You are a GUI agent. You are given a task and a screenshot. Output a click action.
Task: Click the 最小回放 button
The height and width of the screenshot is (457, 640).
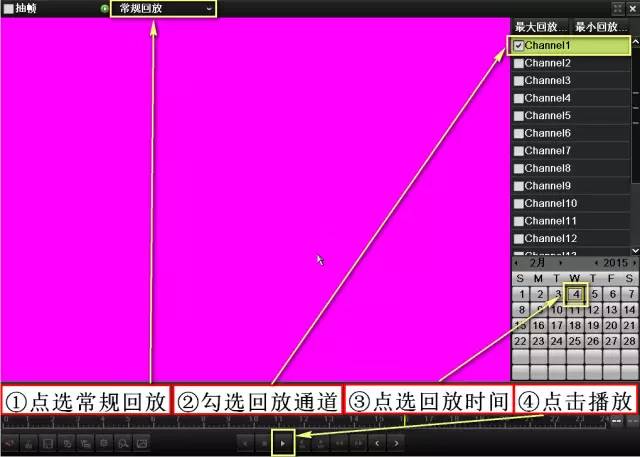click(x=599, y=26)
